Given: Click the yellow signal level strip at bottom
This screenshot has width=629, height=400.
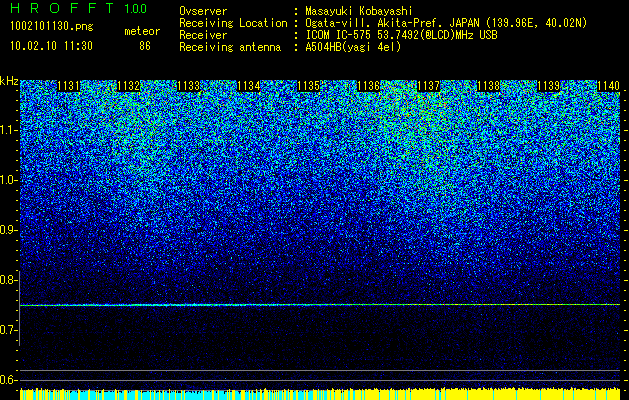Looking at the screenshot, I should click(x=320, y=394).
